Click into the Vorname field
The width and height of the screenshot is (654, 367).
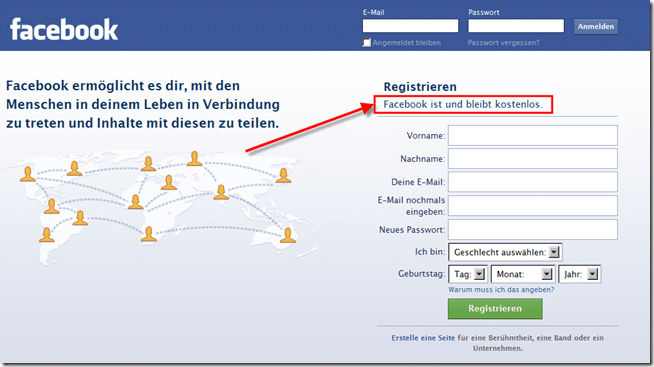click(533, 136)
